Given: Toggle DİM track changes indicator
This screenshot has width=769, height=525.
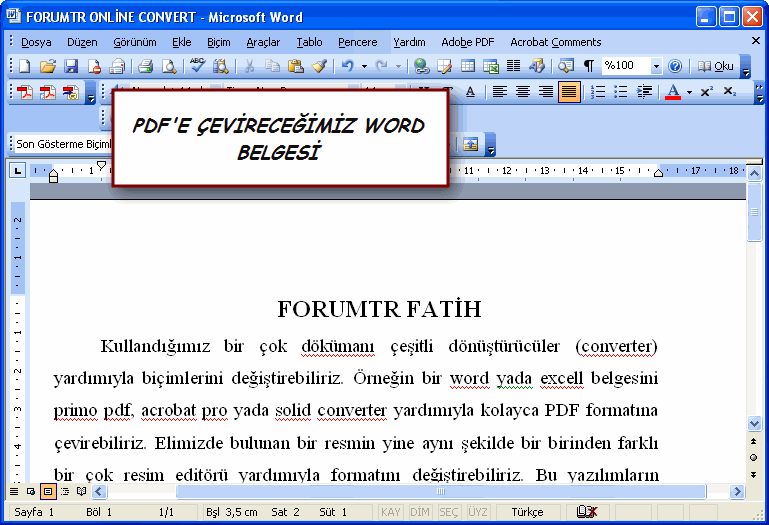Looking at the screenshot, I should (420, 512).
